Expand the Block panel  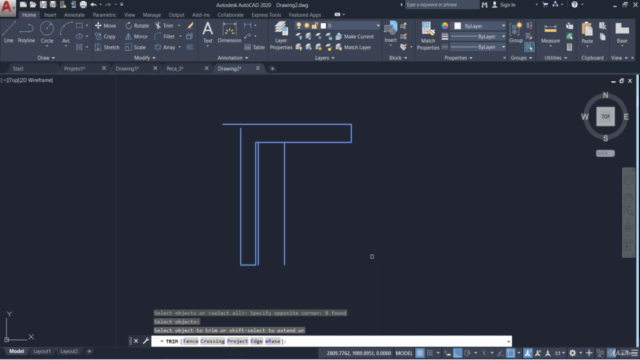[x=398, y=58]
